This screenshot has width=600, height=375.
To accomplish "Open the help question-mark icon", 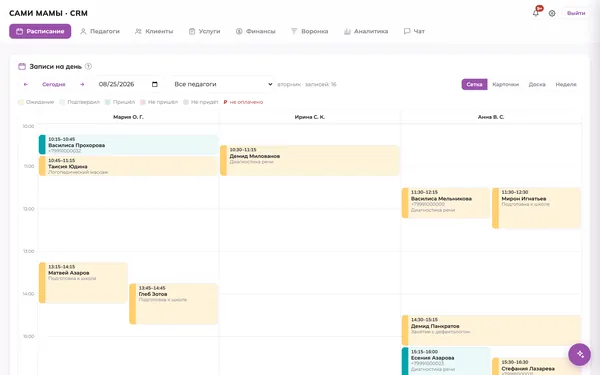I will pos(88,66).
